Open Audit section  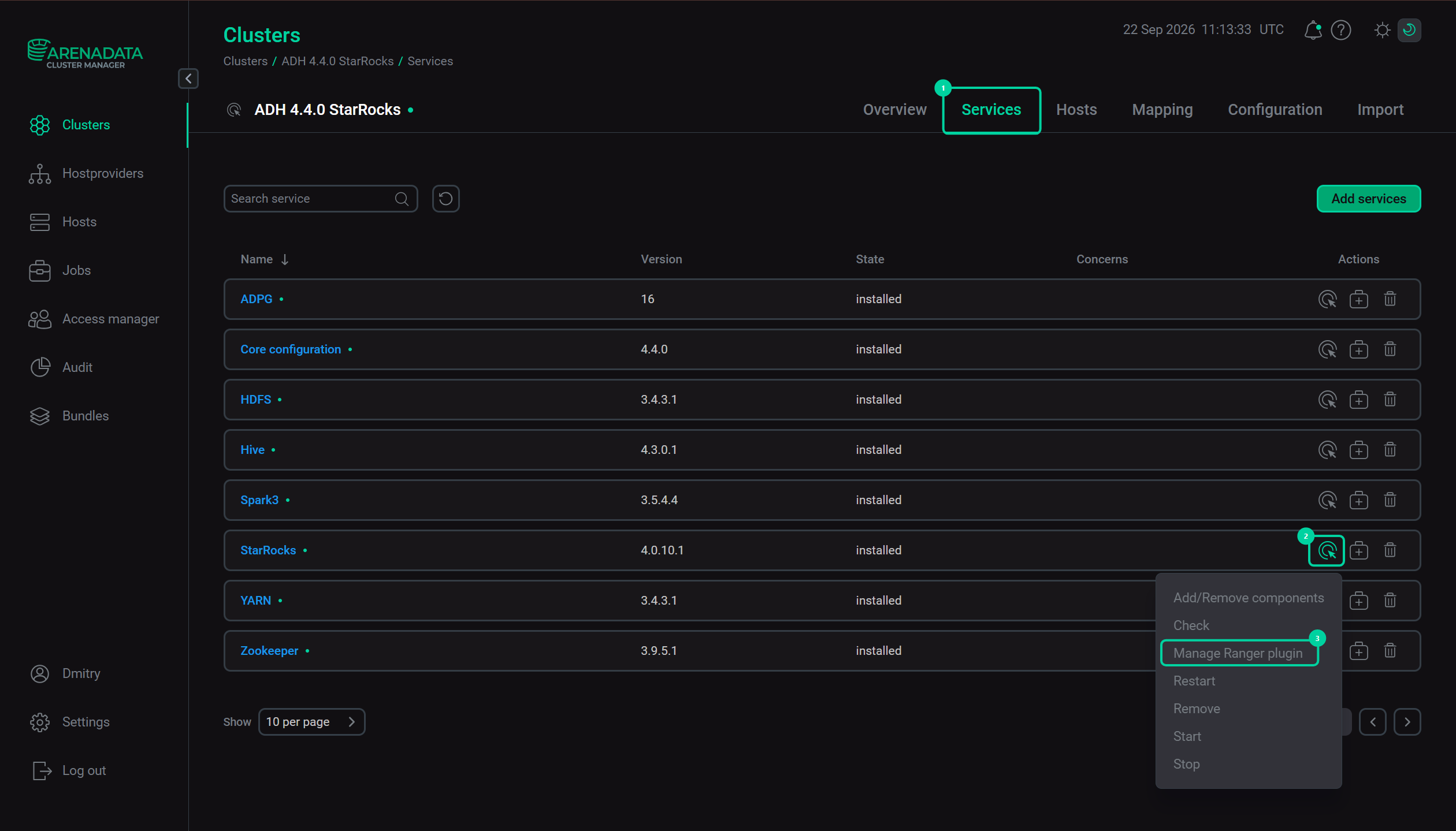click(x=77, y=367)
